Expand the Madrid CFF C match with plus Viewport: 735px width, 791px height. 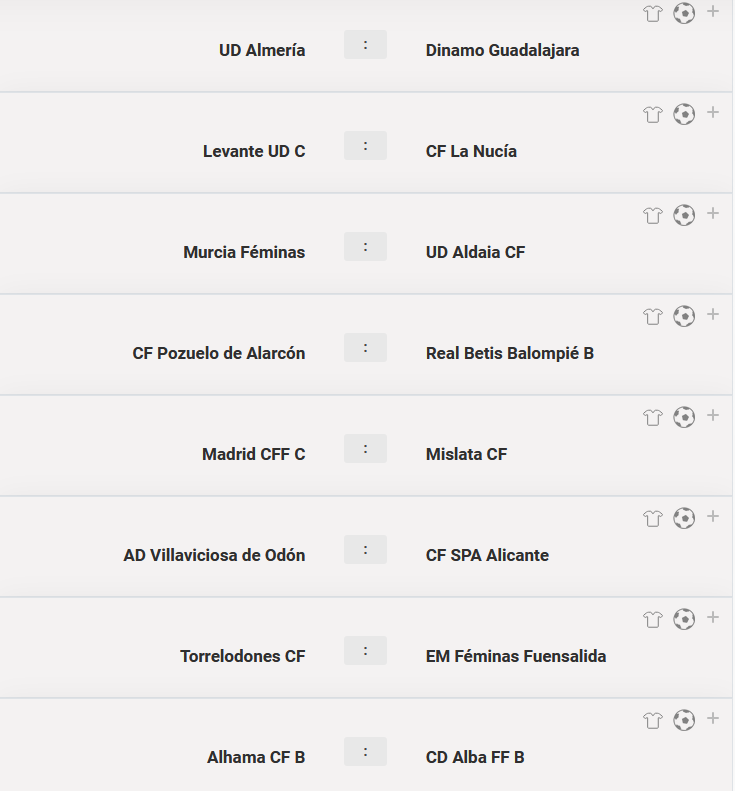coord(713,416)
